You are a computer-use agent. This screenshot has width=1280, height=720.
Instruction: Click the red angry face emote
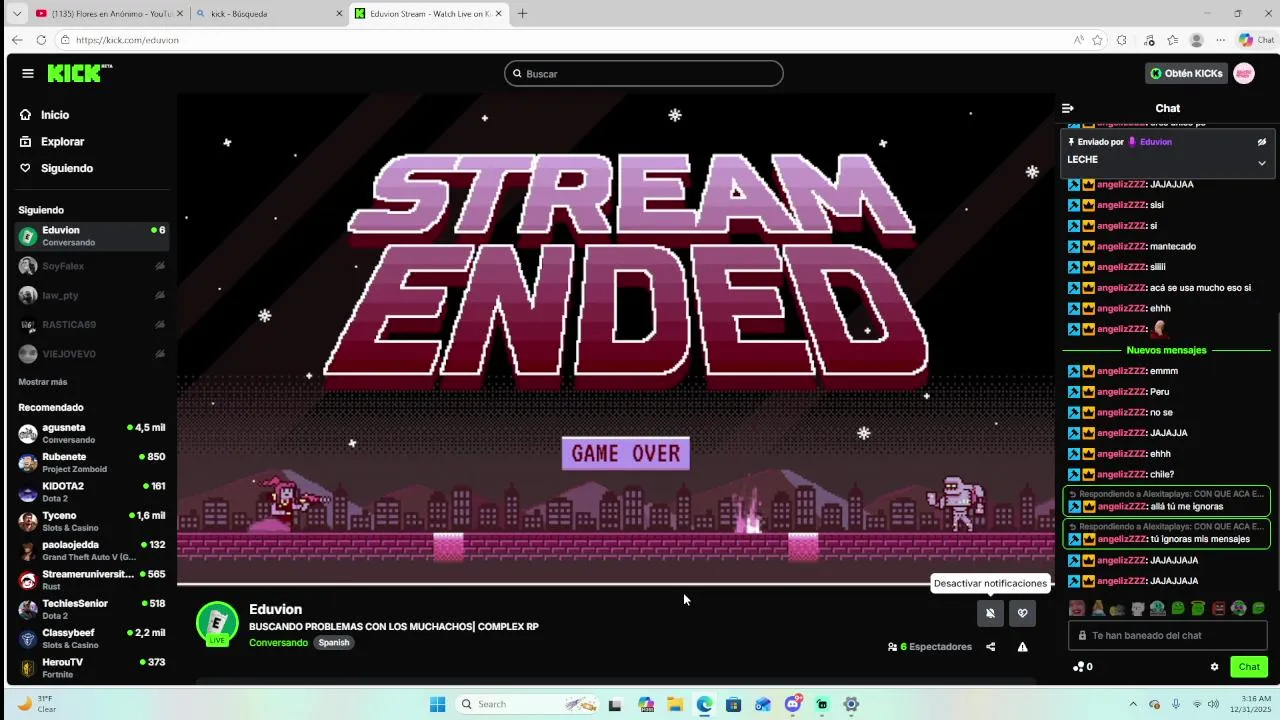(x=1218, y=608)
